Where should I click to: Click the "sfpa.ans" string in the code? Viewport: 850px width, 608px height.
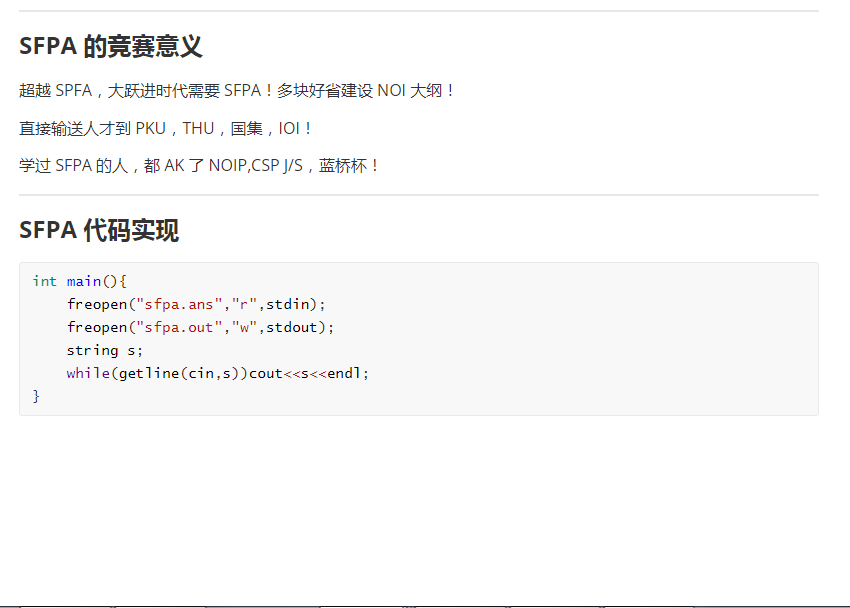(179, 305)
